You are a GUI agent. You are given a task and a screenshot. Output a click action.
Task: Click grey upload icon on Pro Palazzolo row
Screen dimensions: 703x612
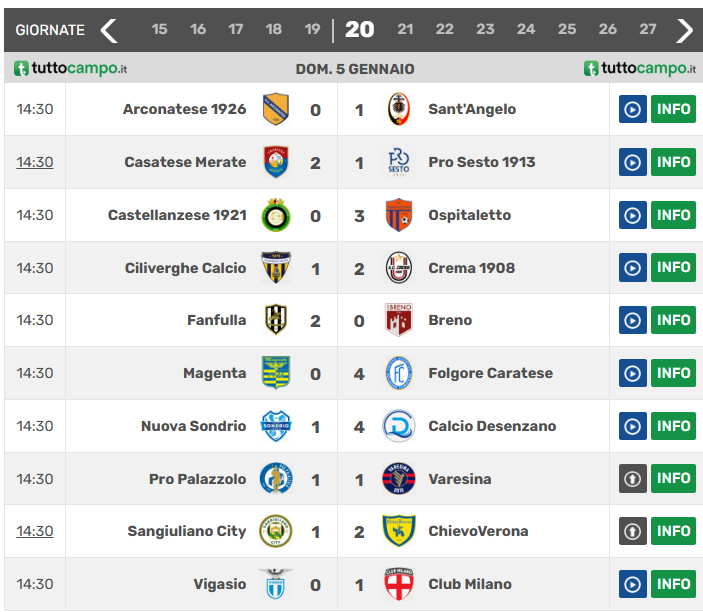pyautogui.click(x=632, y=479)
